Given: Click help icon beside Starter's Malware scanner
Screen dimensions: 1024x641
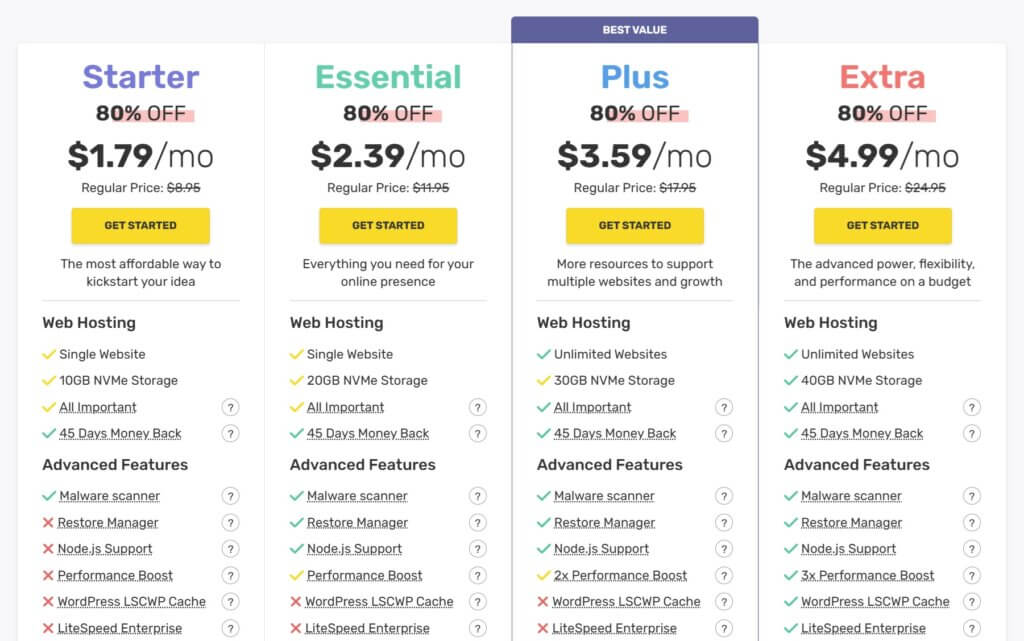Looking at the screenshot, I should (x=230, y=496).
